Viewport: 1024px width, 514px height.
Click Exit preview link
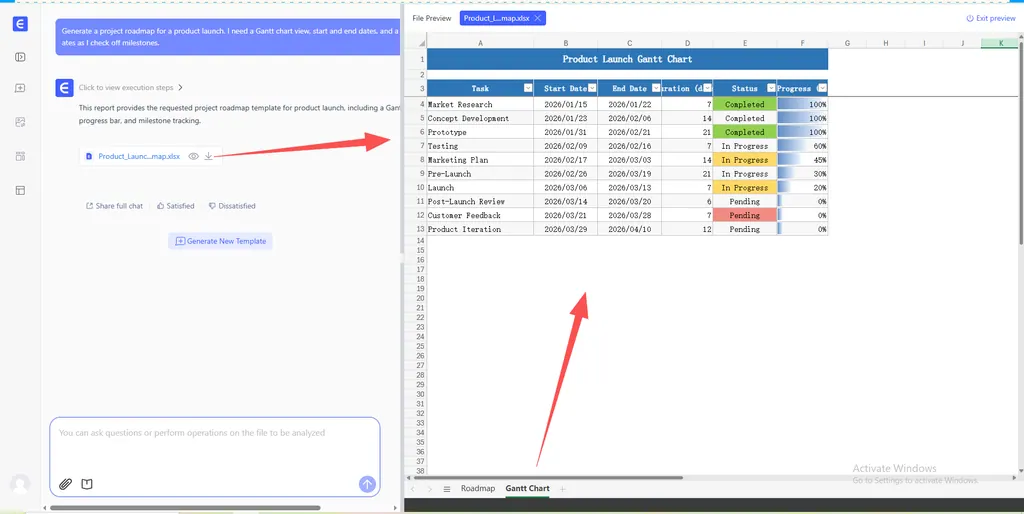(991, 18)
